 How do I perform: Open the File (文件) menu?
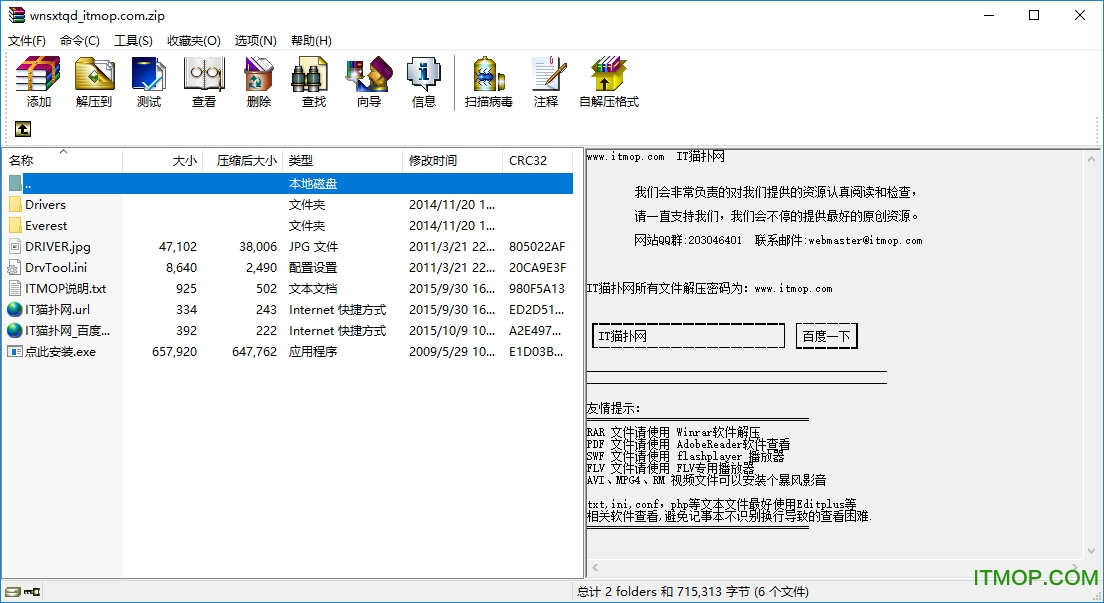pyautogui.click(x=27, y=41)
